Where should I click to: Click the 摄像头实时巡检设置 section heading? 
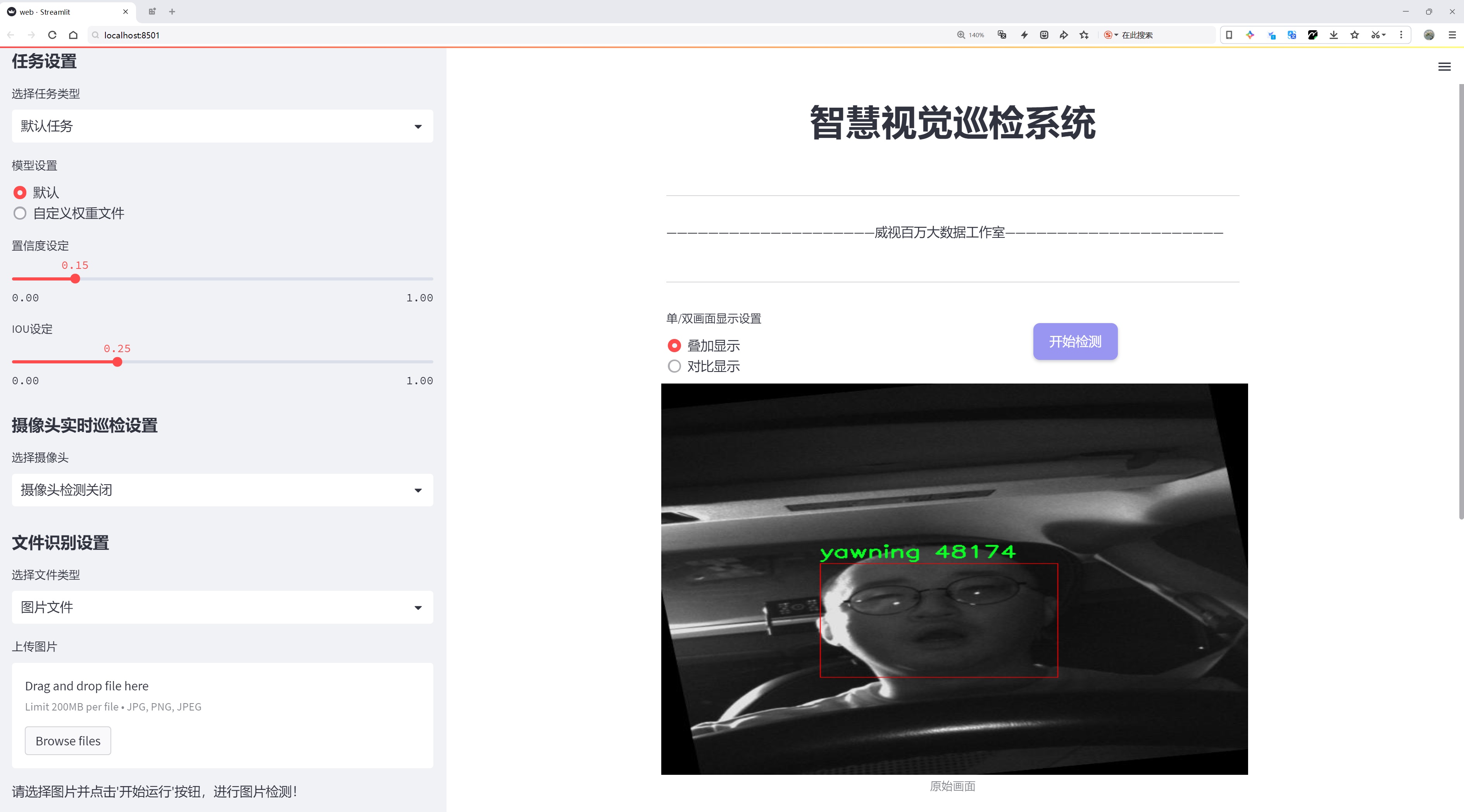(84, 425)
